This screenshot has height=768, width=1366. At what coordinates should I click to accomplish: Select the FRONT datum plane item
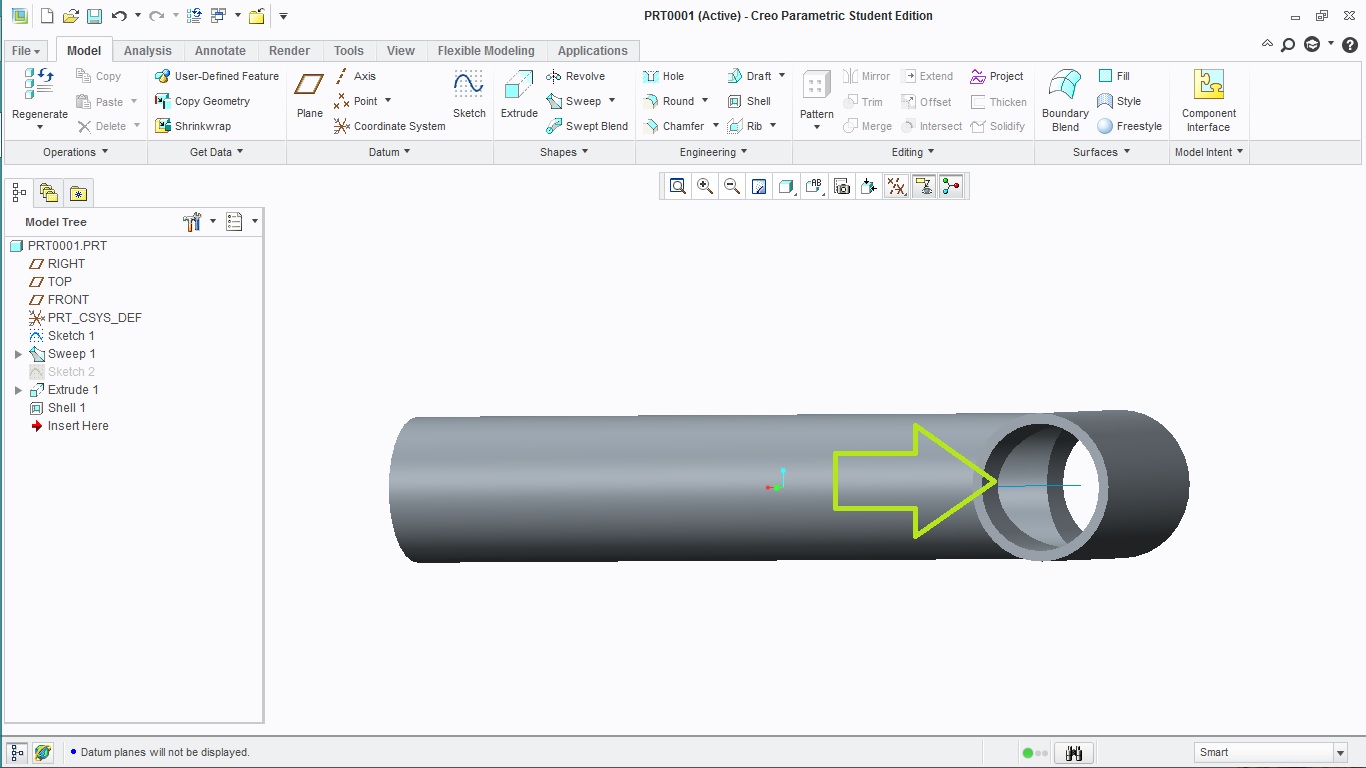[58, 300]
